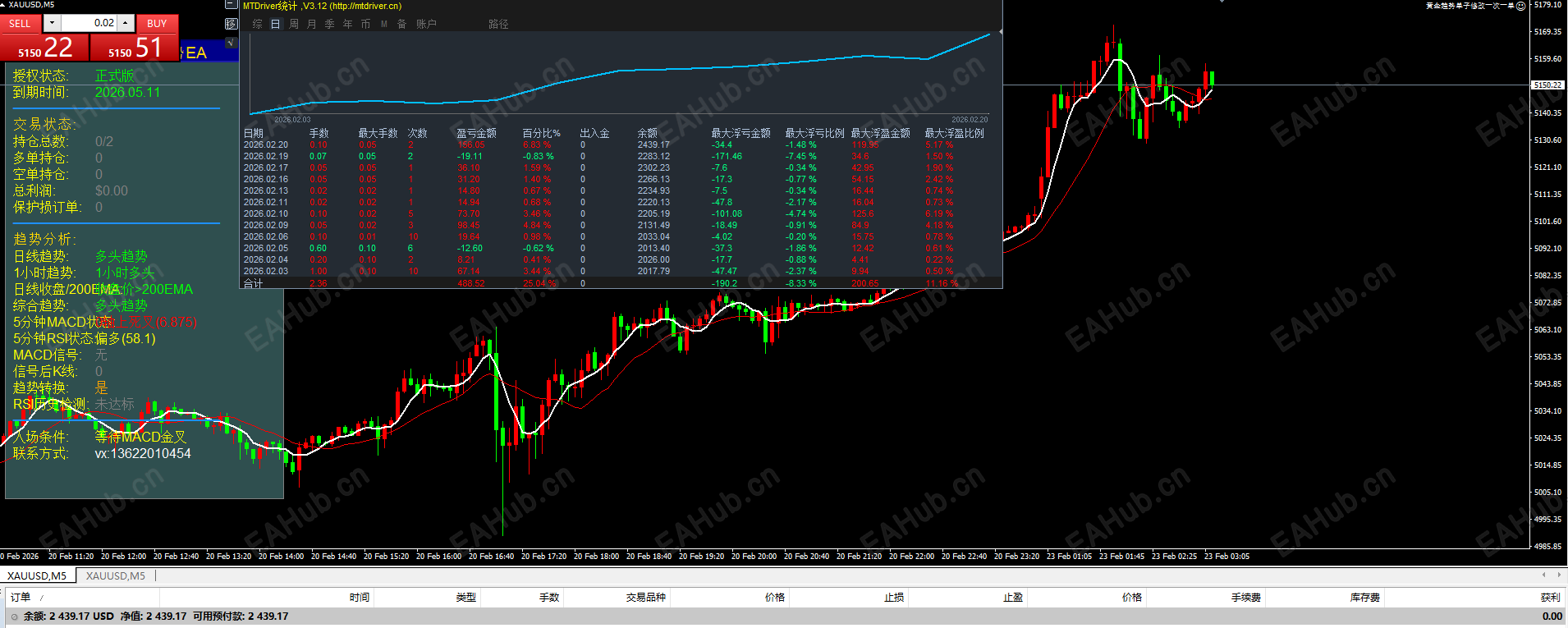Click the 2026.02.03 date row

[265, 271]
